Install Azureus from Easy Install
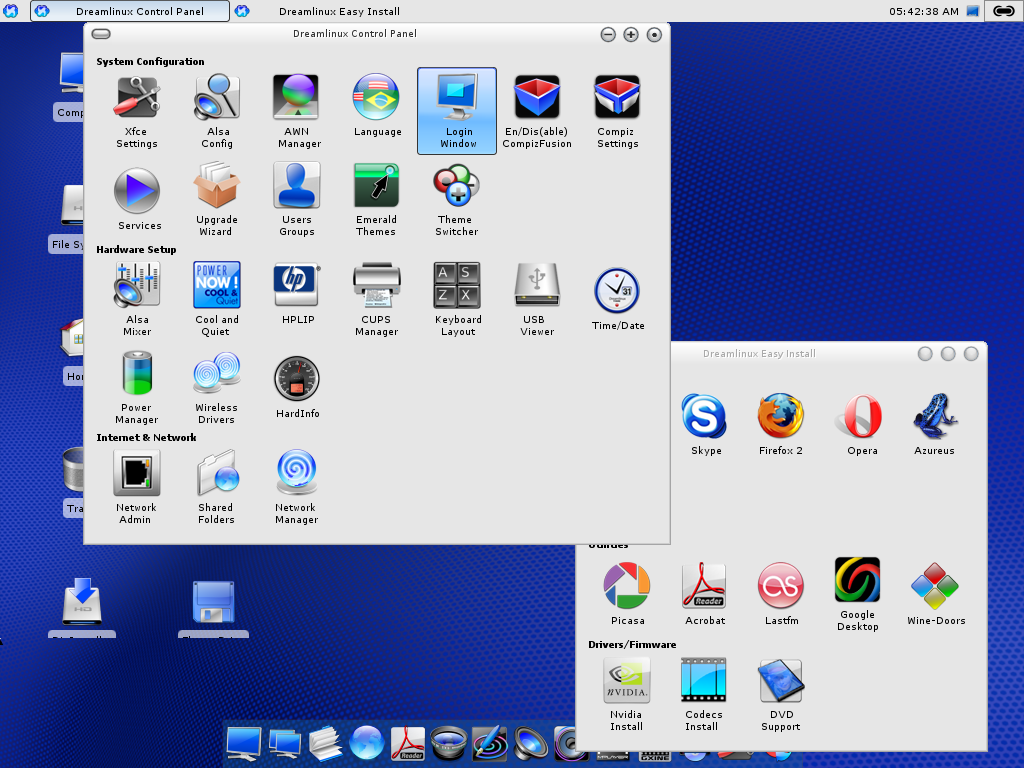The height and width of the screenshot is (768, 1024). [x=935, y=424]
